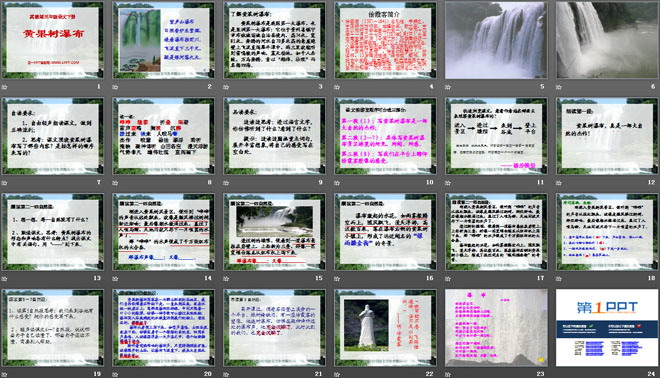Click animation star icon under slide 23

pyautogui.click(x=448, y=374)
